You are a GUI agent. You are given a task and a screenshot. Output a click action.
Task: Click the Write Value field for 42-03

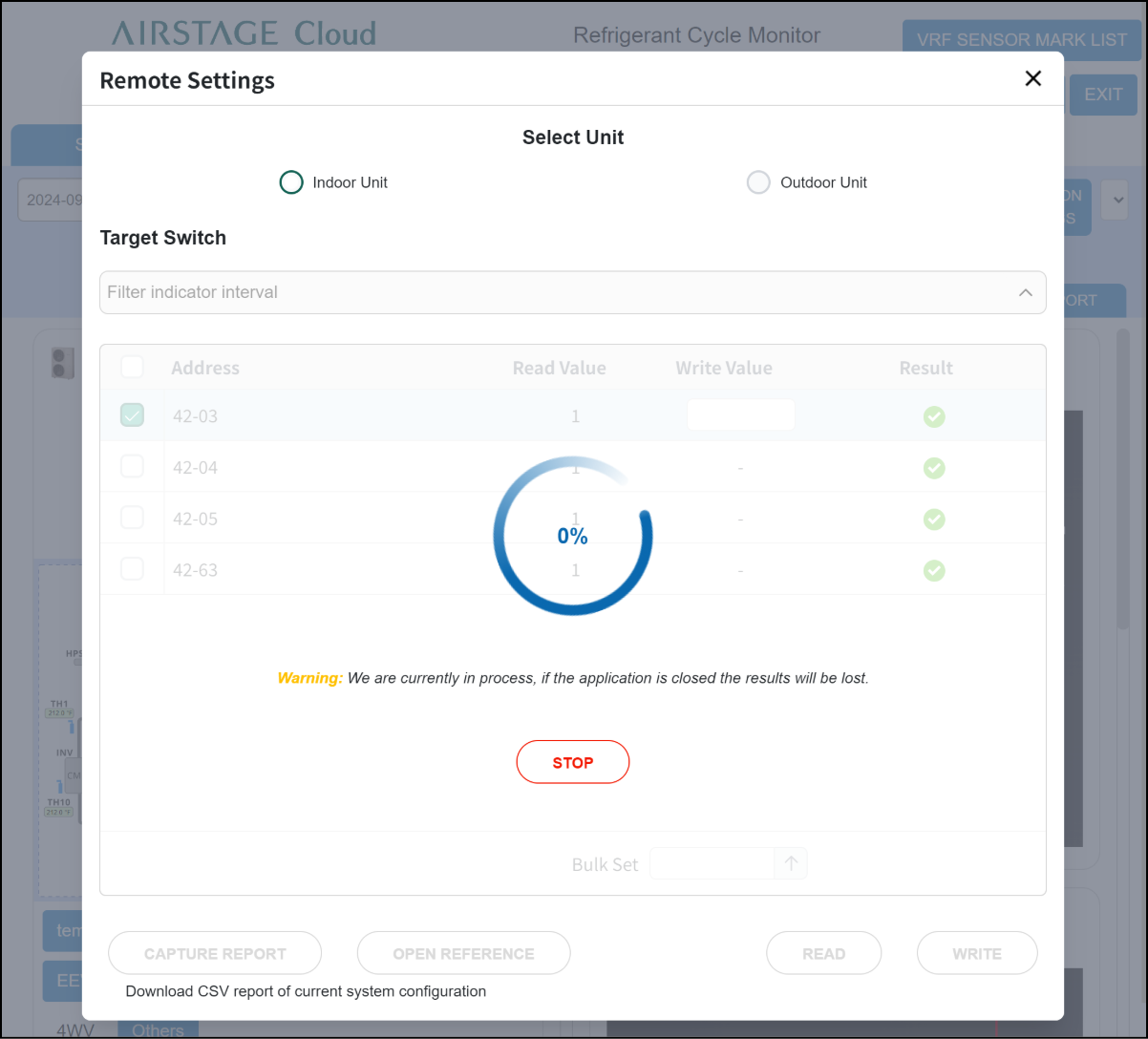740,415
